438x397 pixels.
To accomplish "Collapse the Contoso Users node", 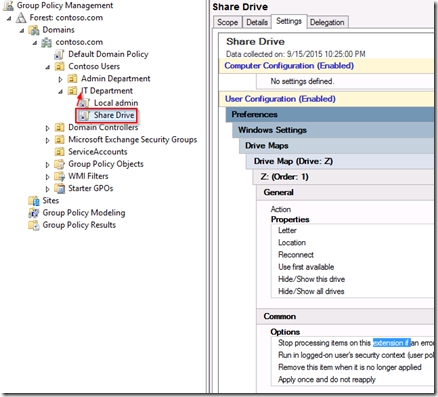I will point(48,67).
